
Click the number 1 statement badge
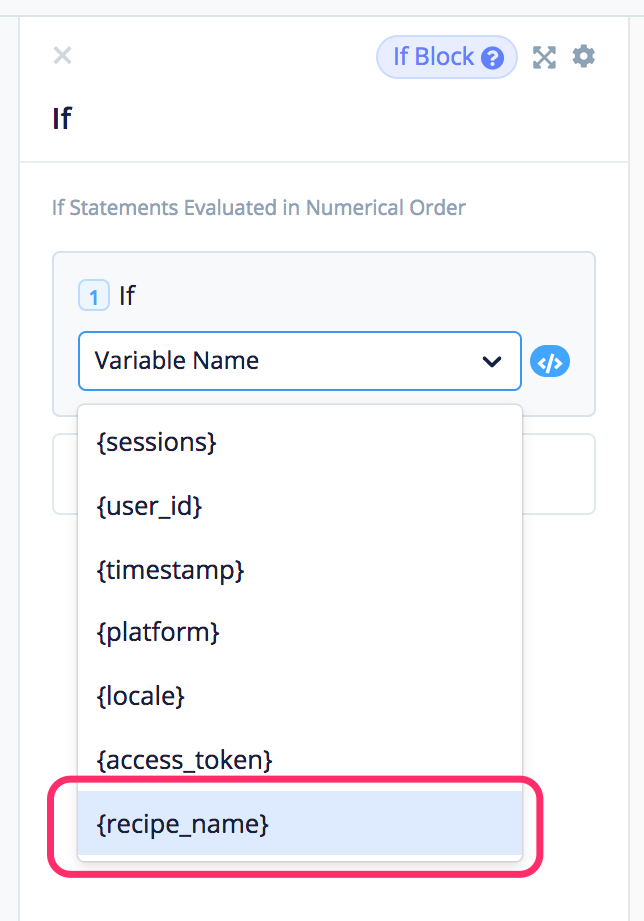94,296
